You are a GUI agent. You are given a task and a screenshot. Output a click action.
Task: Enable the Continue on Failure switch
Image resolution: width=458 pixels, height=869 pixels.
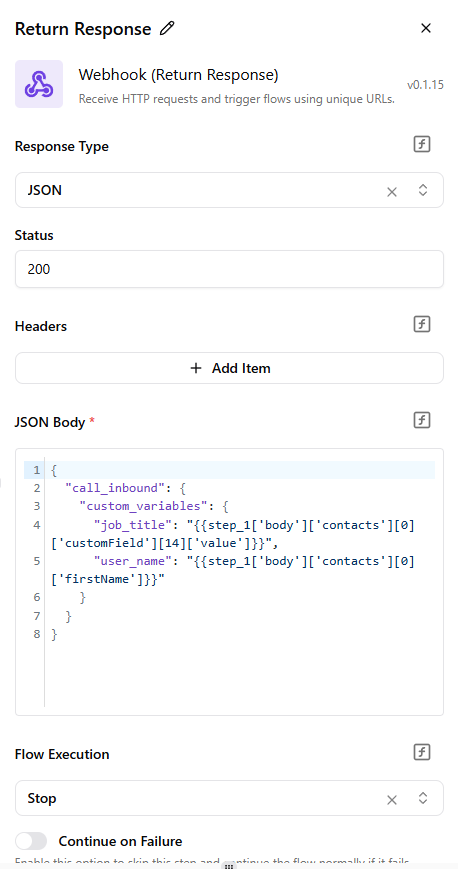(31, 841)
